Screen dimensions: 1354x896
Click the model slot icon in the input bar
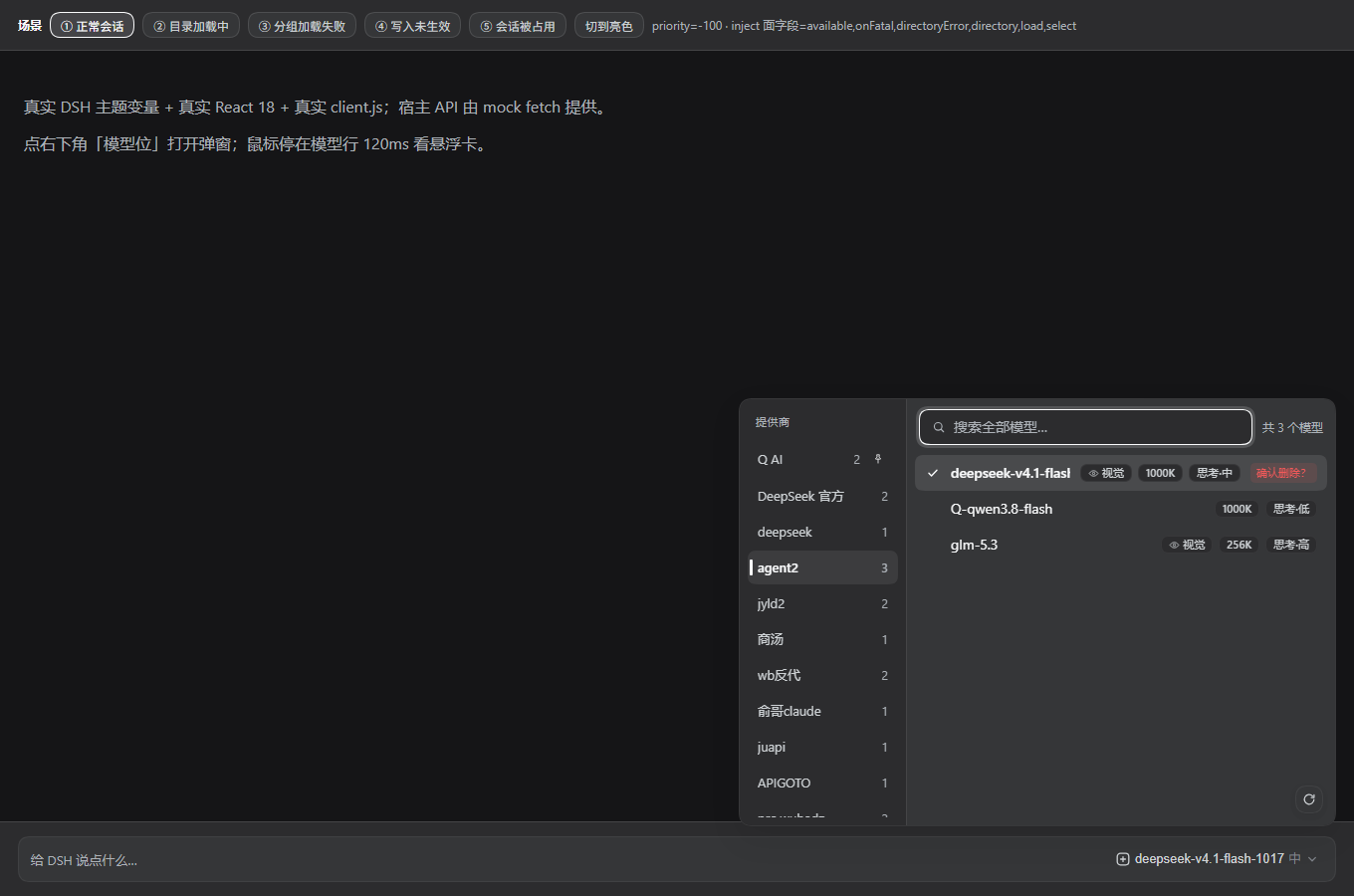[x=1123, y=859]
